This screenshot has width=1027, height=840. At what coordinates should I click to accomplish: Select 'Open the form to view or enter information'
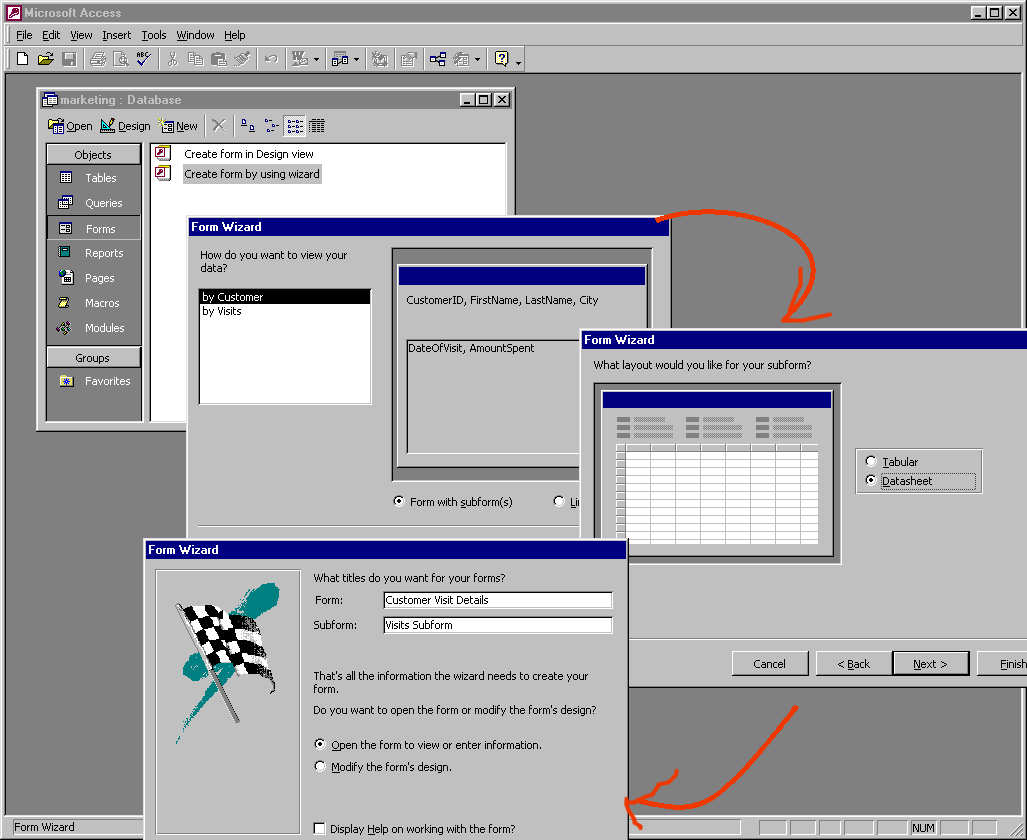pos(320,744)
